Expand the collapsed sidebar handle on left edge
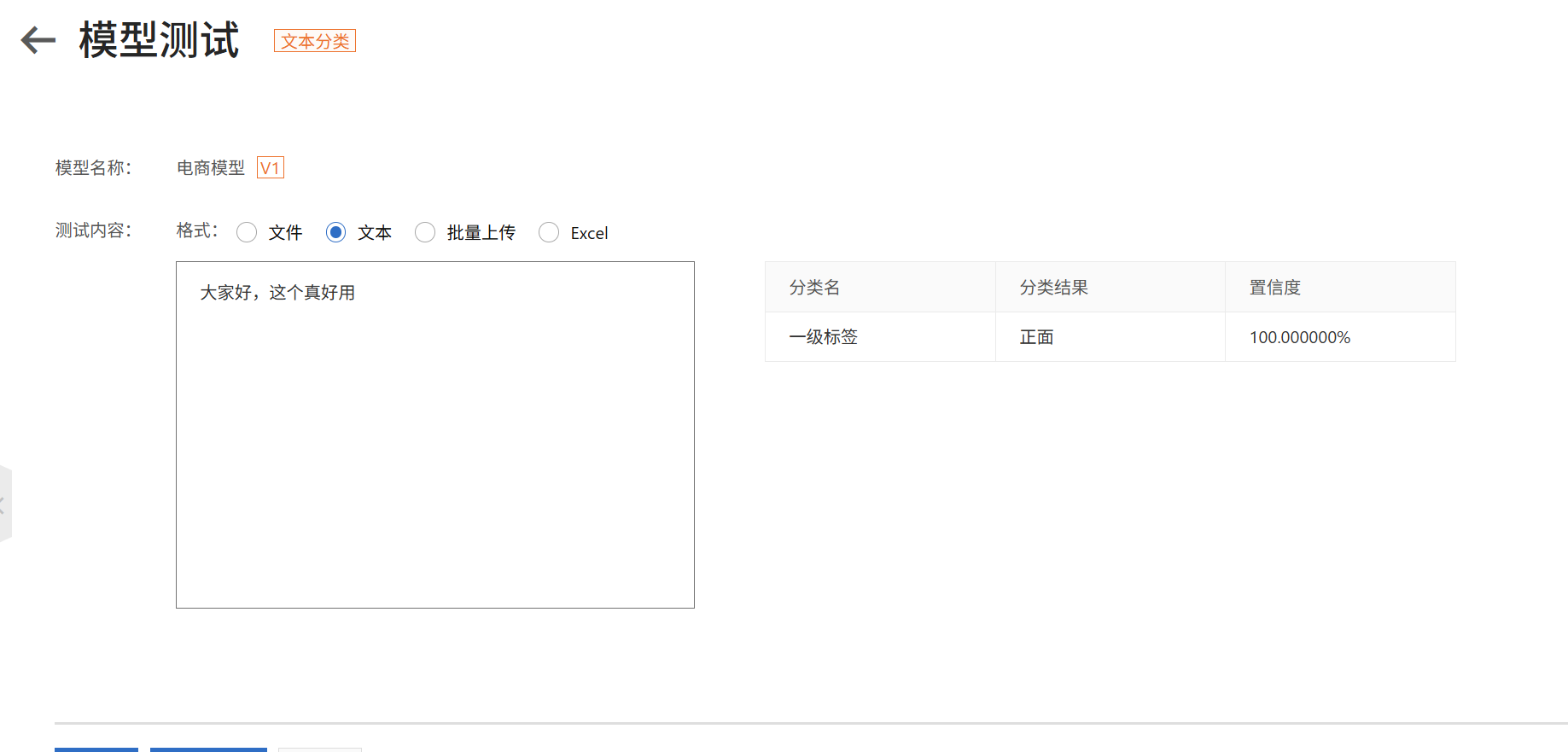The height and width of the screenshot is (752, 1568). [x=4, y=504]
